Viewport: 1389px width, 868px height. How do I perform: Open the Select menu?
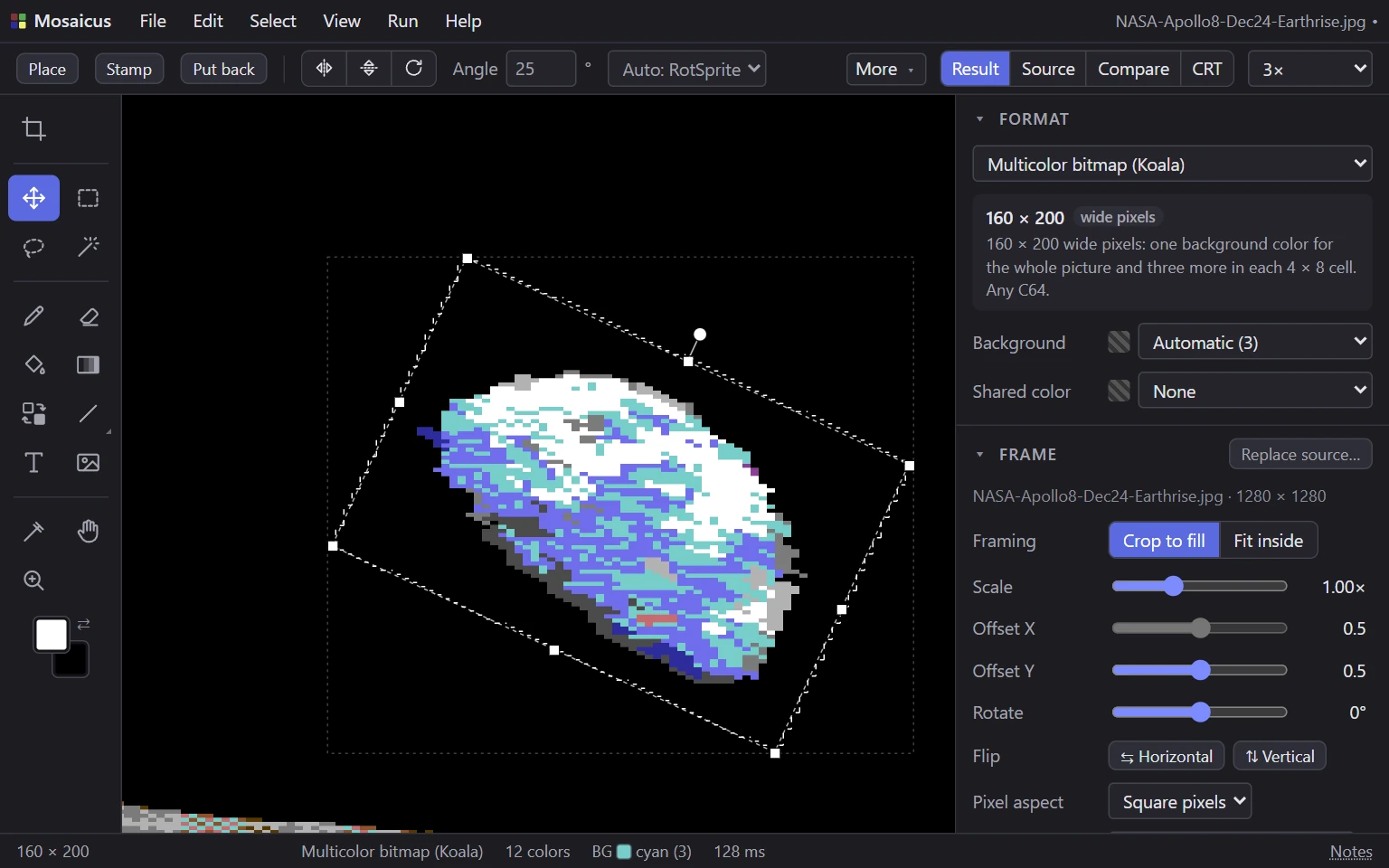273,21
